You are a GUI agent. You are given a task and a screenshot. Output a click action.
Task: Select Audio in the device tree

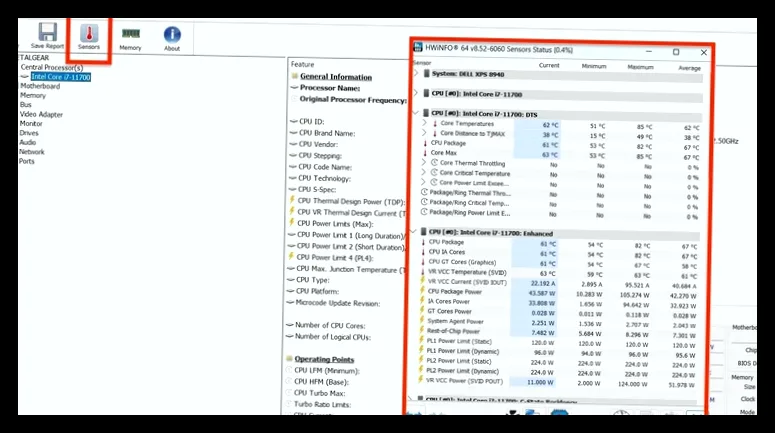(x=28, y=142)
